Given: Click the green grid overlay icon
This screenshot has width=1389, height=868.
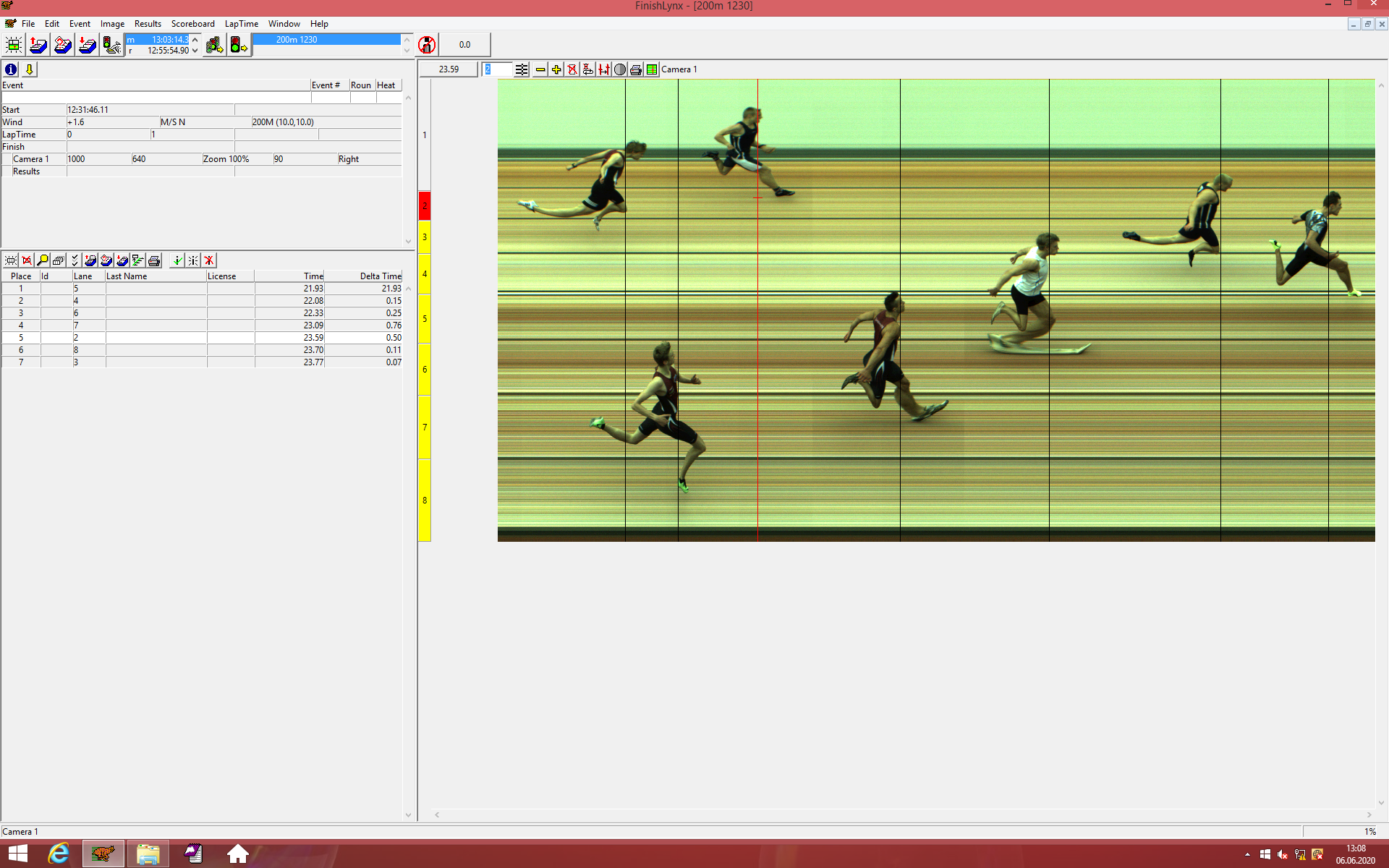Looking at the screenshot, I should tap(652, 69).
